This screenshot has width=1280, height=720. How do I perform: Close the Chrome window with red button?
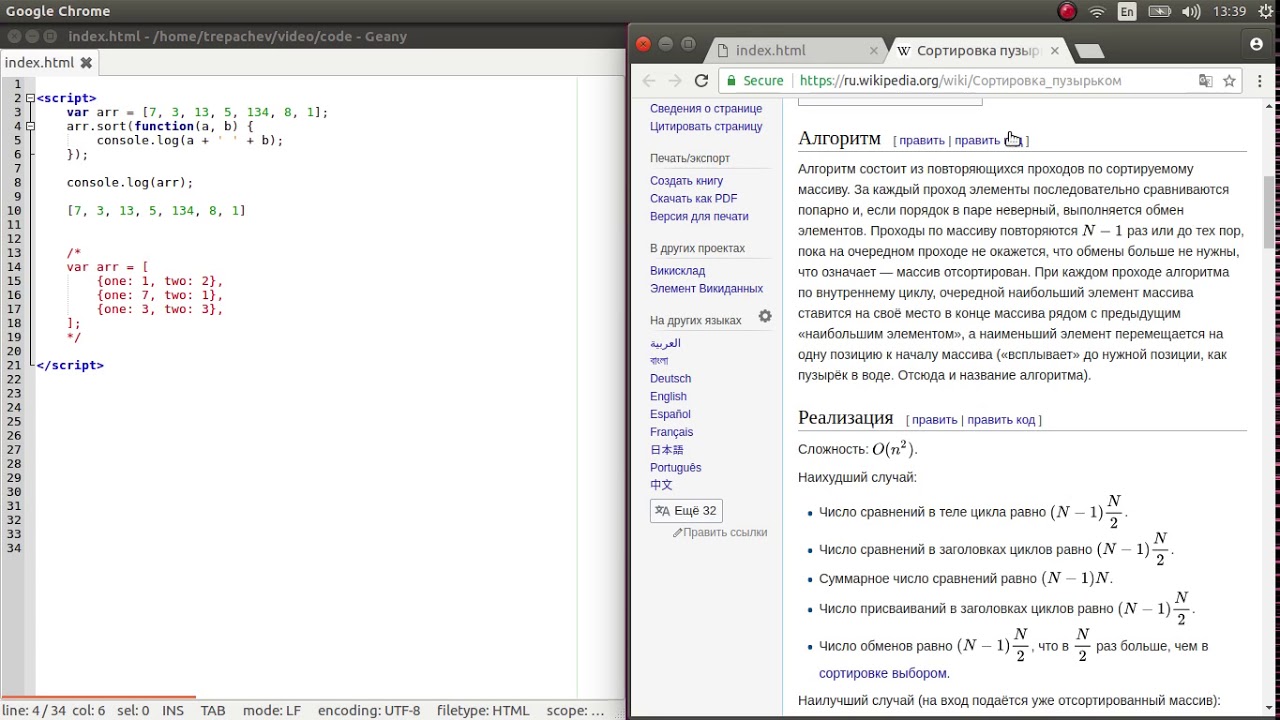643,44
